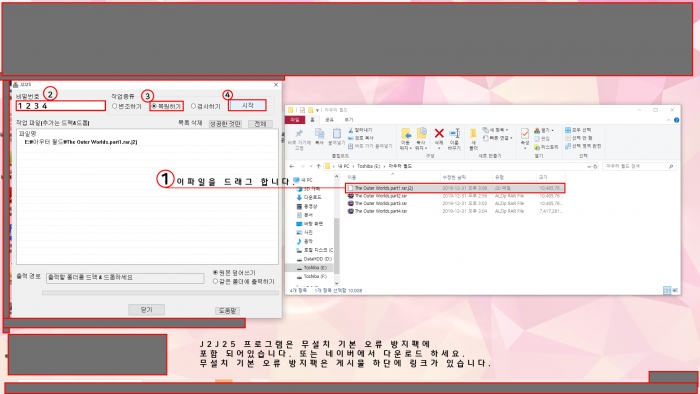The width and height of the screenshot is (700, 394).
Task: Click History (히스토리) in the ribbon
Action: pyautogui.click(x=546, y=147)
